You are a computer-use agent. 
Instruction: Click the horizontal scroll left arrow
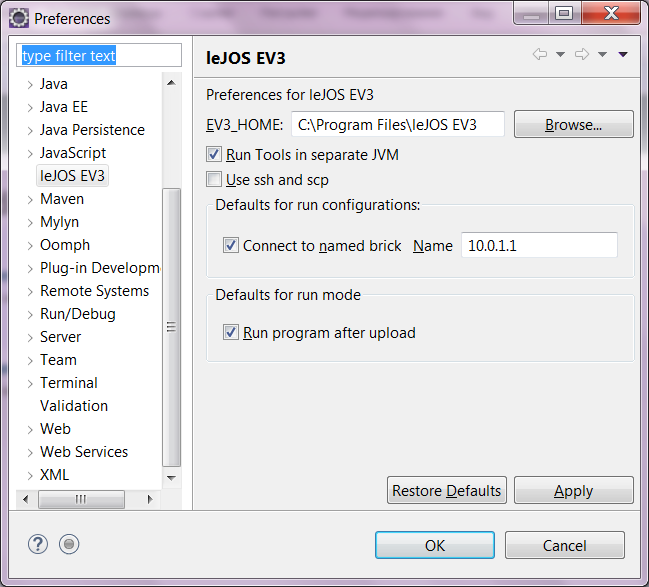point(26,499)
